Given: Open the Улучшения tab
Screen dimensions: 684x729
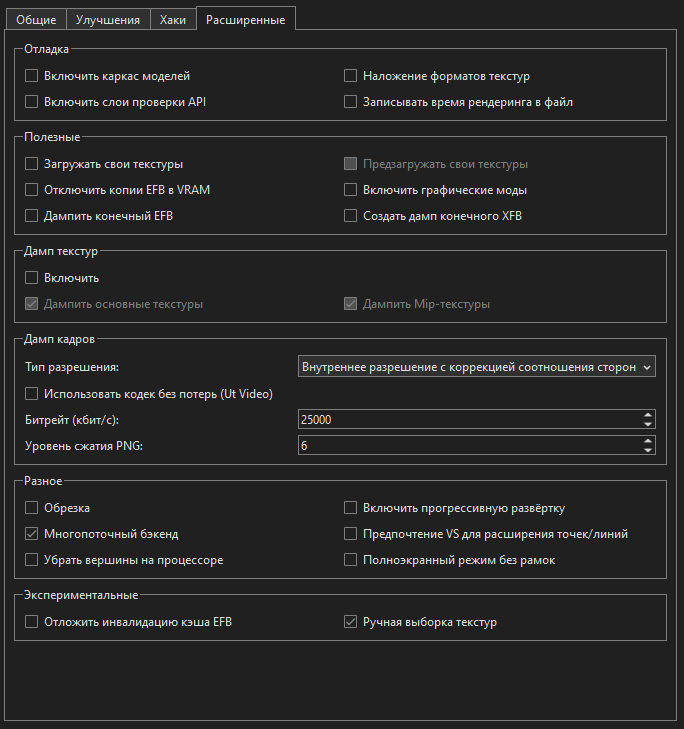Looking at the screenshot, I should click(108, 19).
